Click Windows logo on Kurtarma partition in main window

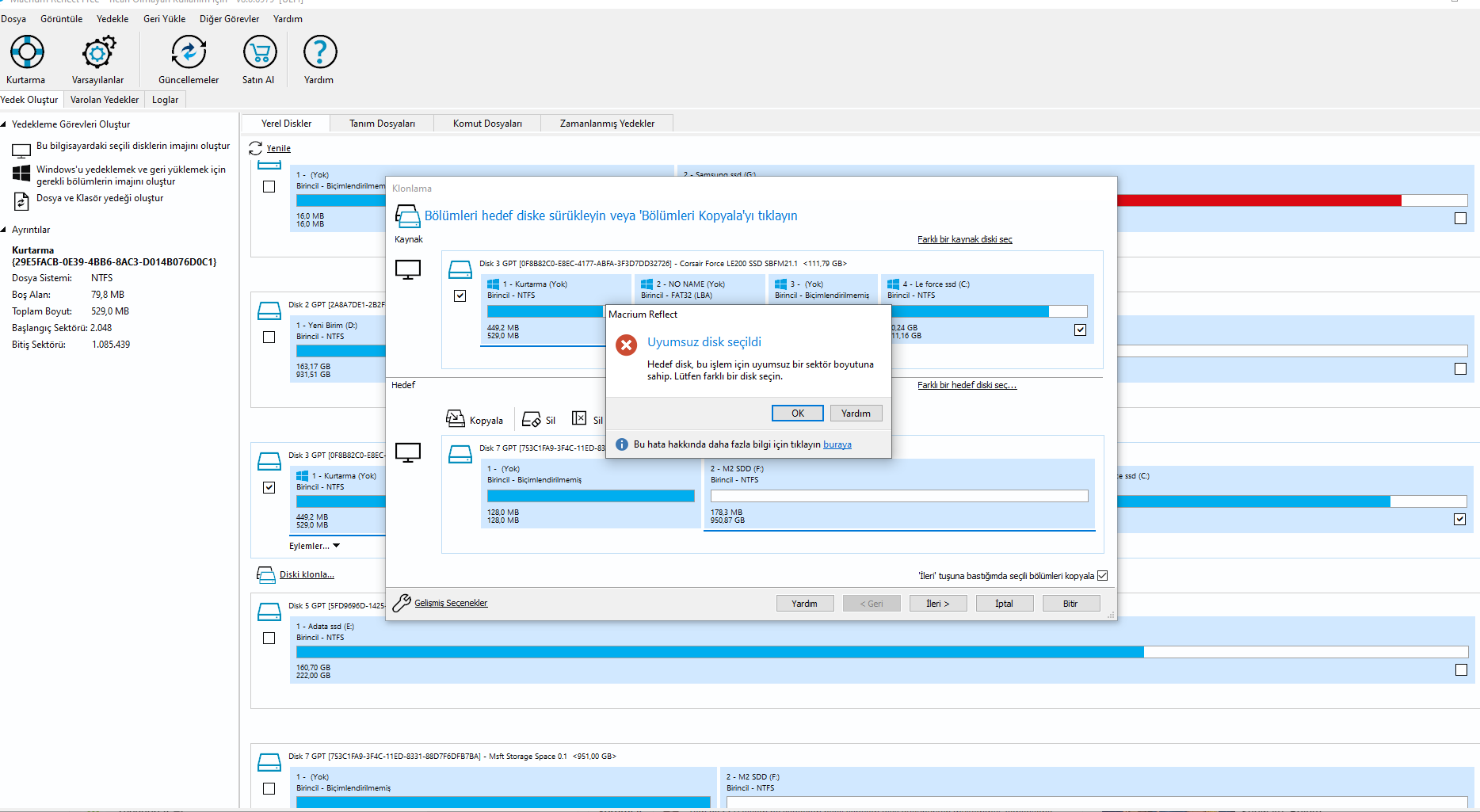click(x=303, y=475)
